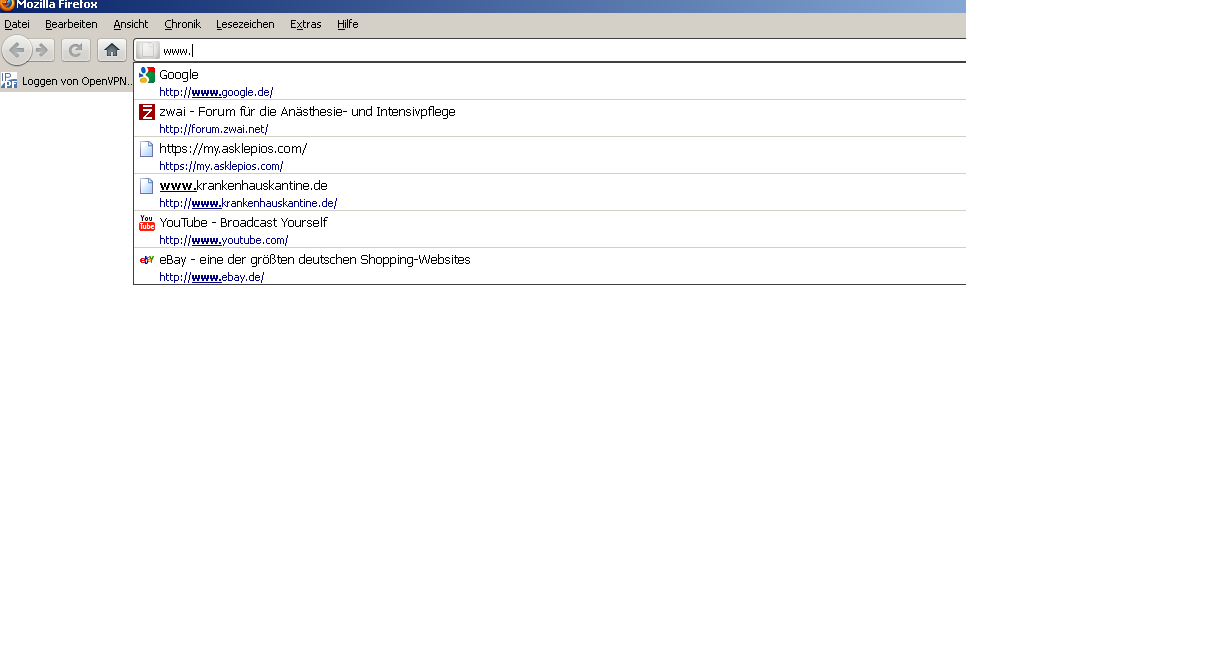This screenshot has height=646, width=1213.
Task: Click the page identity icon in address bar
Action: (148, 50)
